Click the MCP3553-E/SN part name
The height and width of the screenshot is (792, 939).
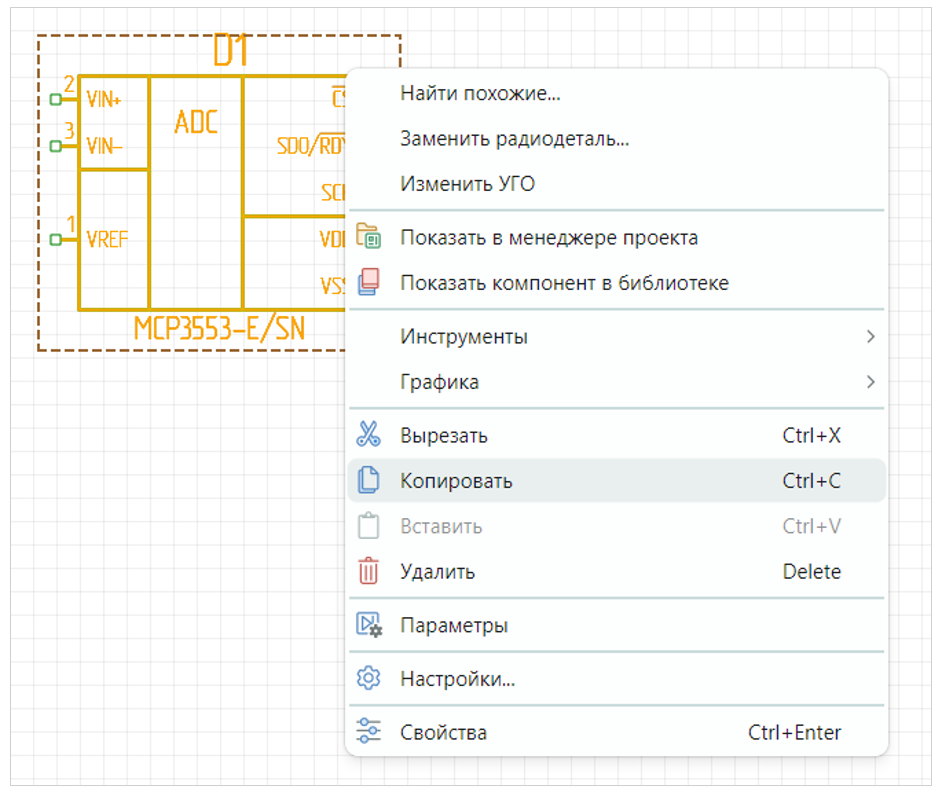pos(219,328)
